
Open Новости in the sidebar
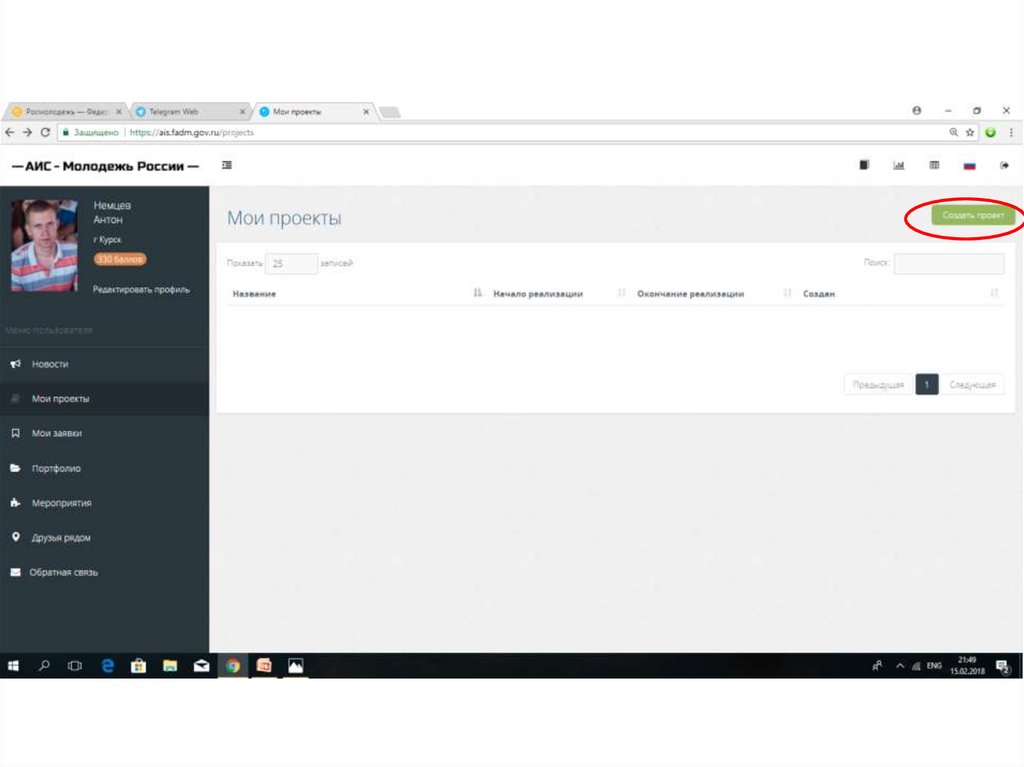click(x=104, y=364)
